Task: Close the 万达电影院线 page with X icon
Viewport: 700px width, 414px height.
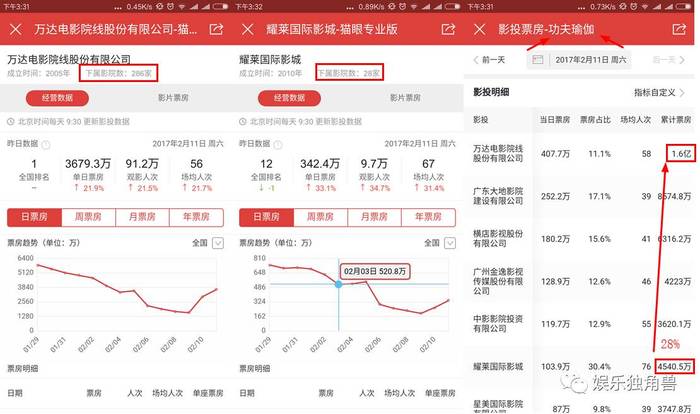Action: pos(15,31)
